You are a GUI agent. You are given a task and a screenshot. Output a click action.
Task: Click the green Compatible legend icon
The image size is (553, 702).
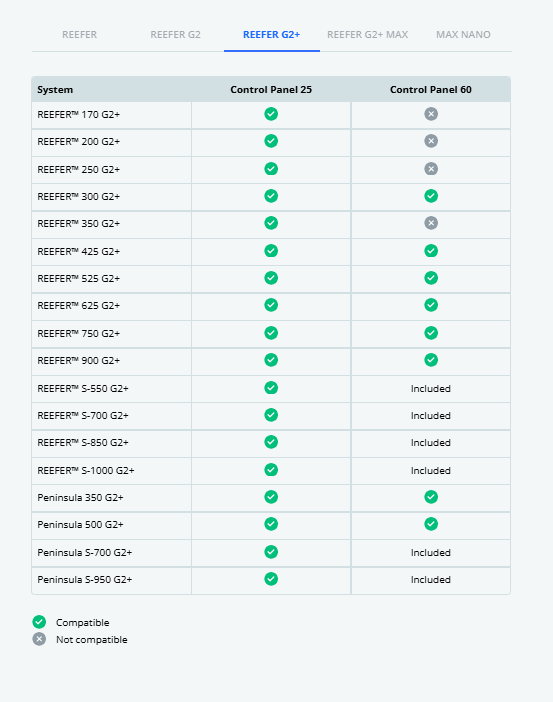39,622
